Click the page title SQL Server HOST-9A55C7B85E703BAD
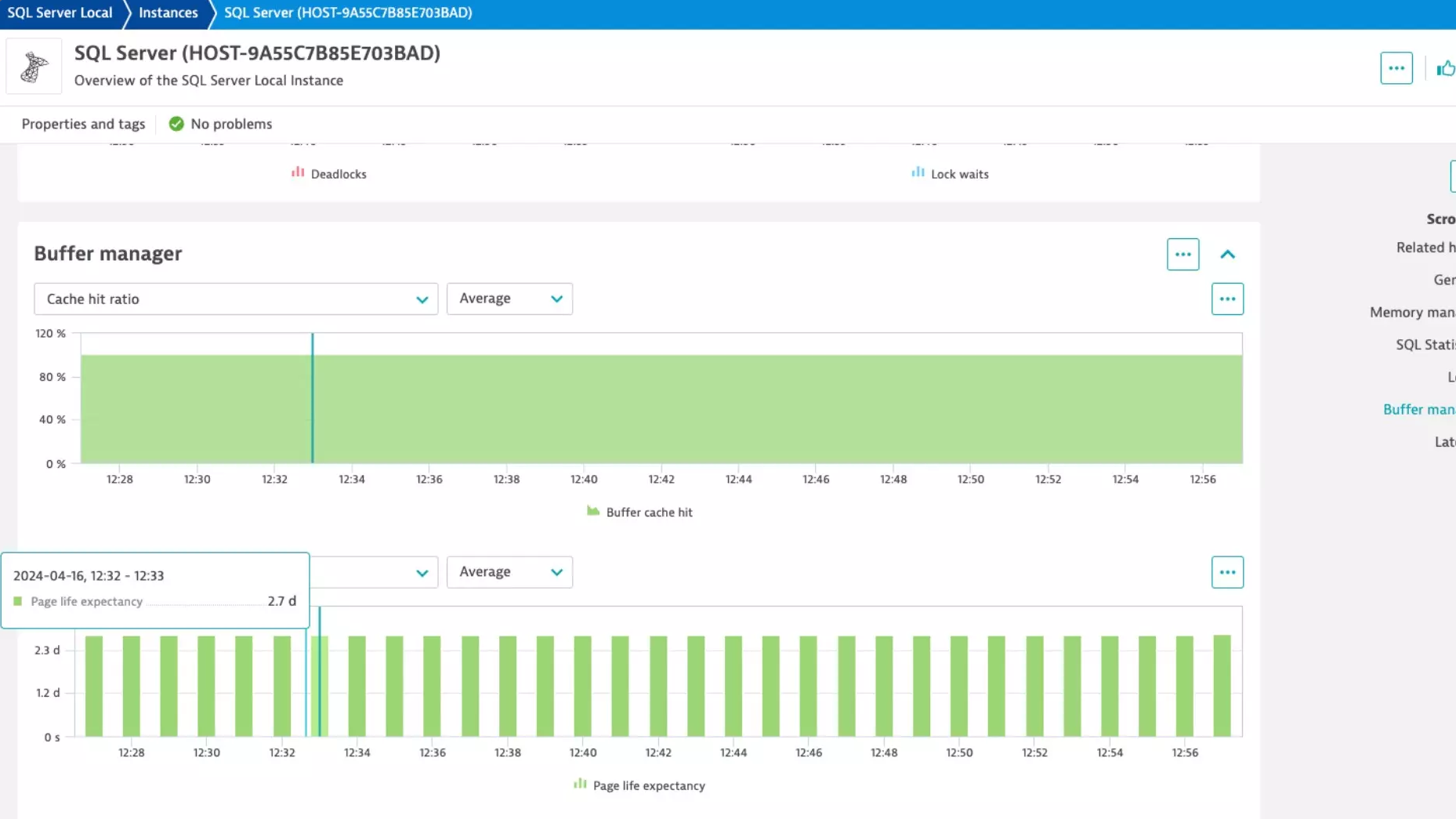Viewport: 1456px width, 819px height. point(257,53)
